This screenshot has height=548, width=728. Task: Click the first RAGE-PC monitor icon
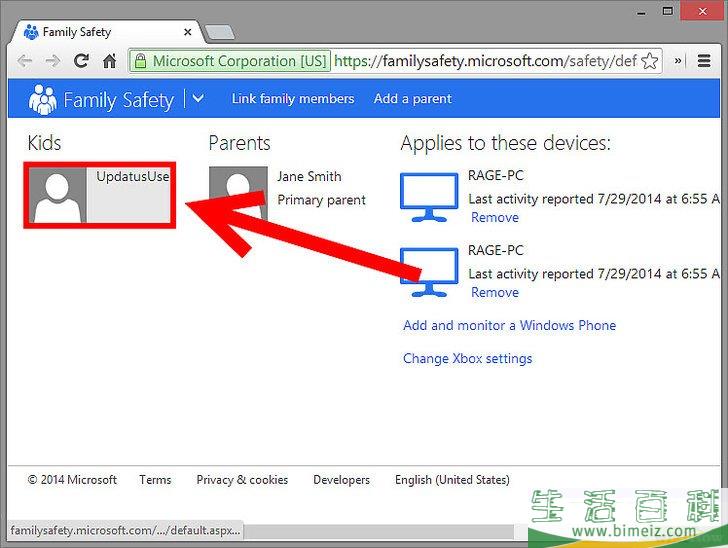point(429,197)
